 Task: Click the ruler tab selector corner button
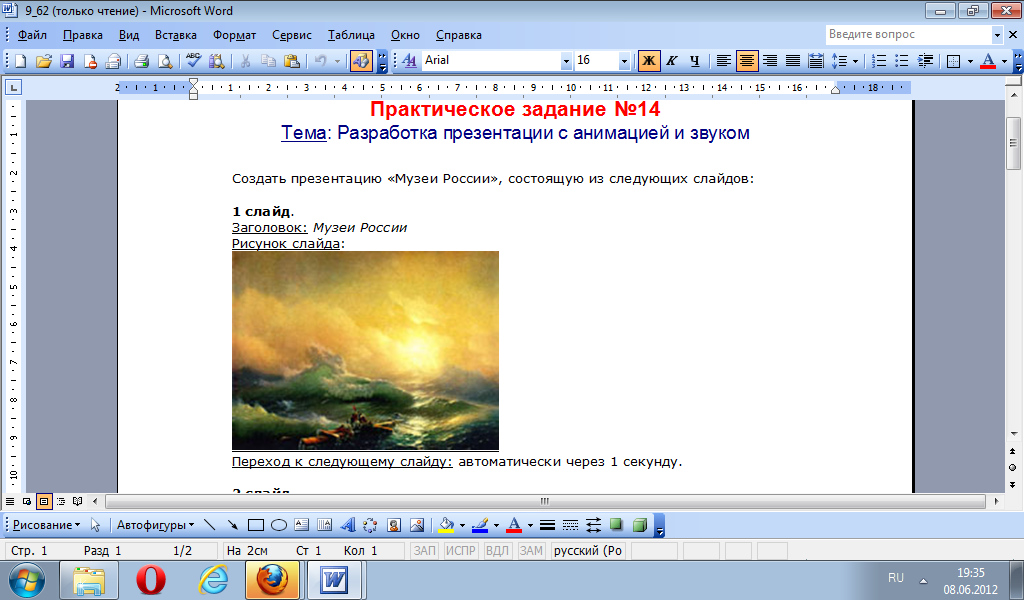(13, 87)
